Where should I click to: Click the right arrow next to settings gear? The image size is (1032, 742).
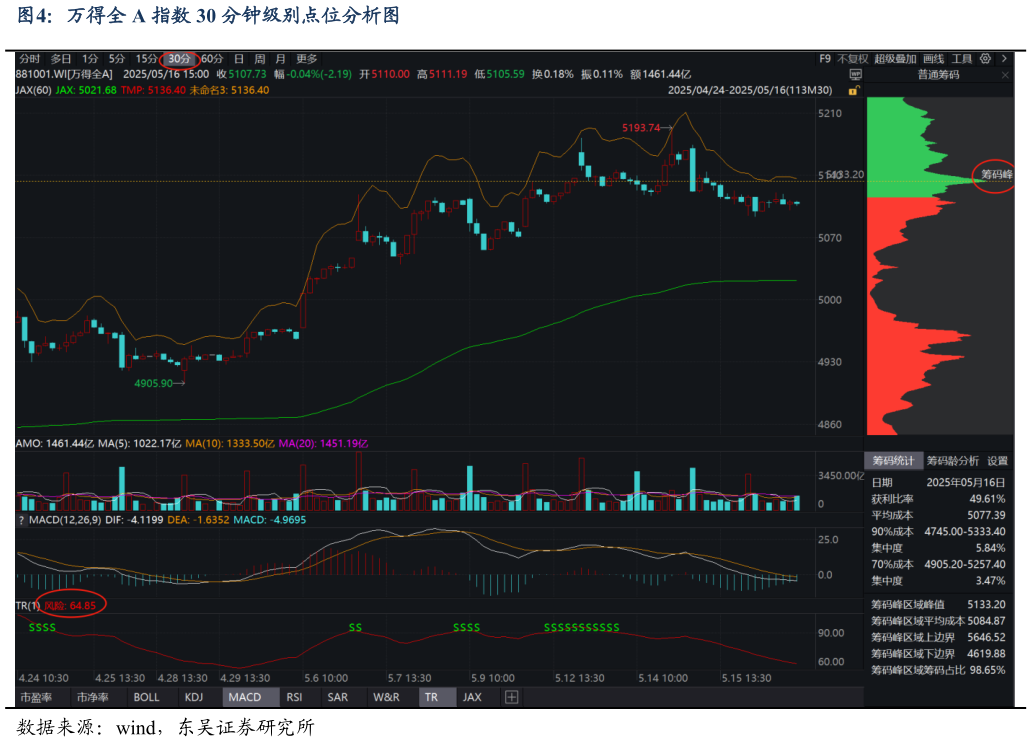click(1003, 59)
